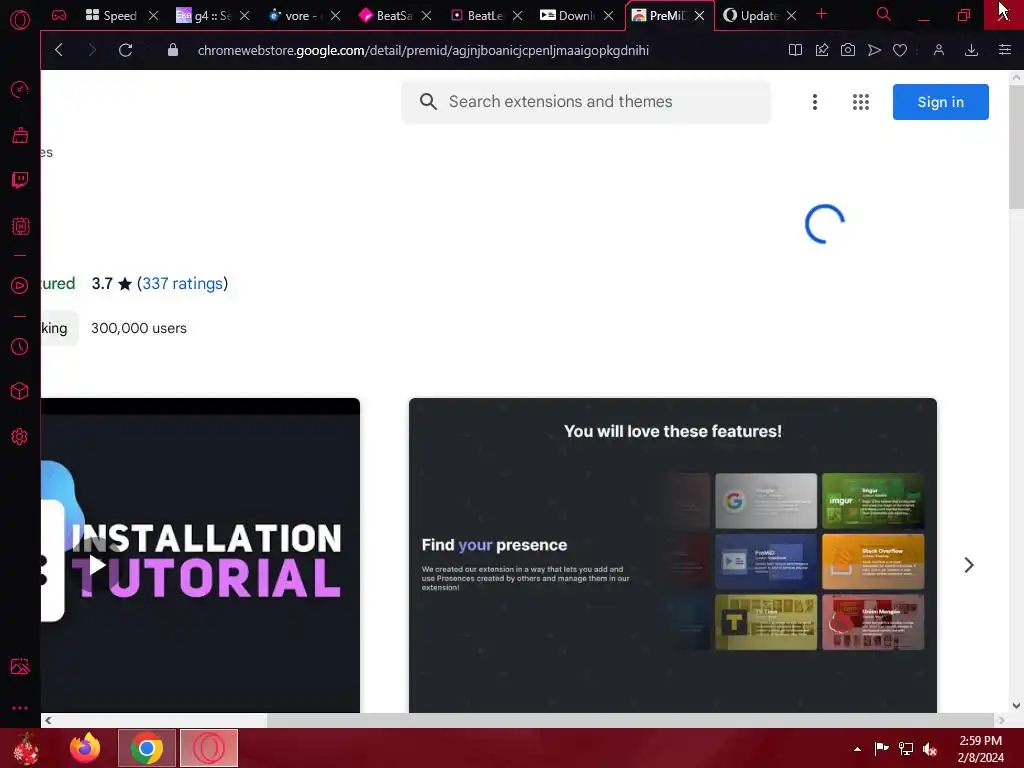Click horizontal scrollbar left arrow
This screenshot has height=768, width=1024.
click(x=48, y=720)
